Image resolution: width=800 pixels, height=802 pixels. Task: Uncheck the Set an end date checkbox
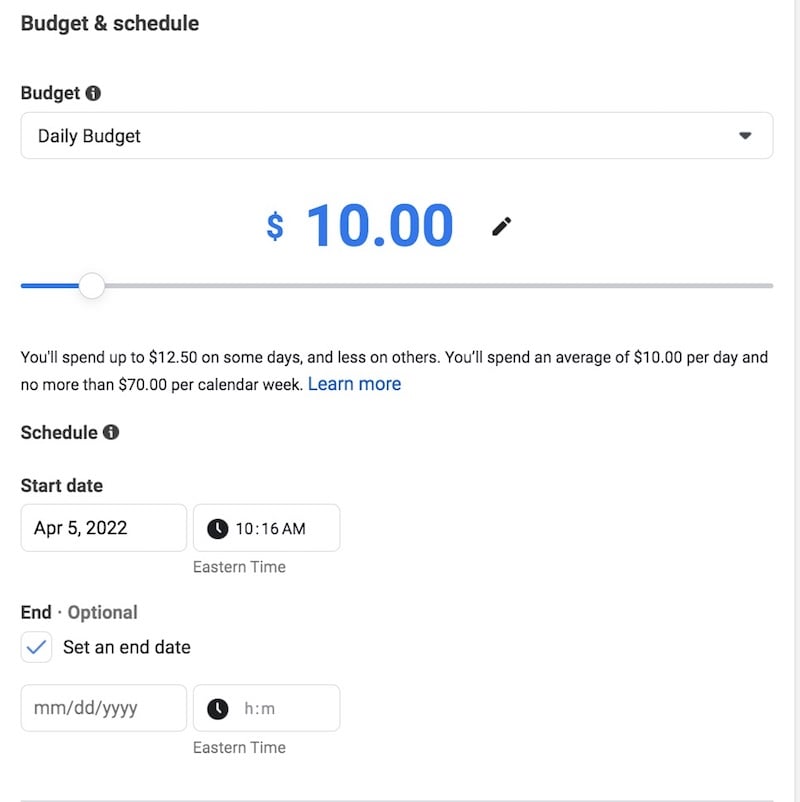coord(36,647)
